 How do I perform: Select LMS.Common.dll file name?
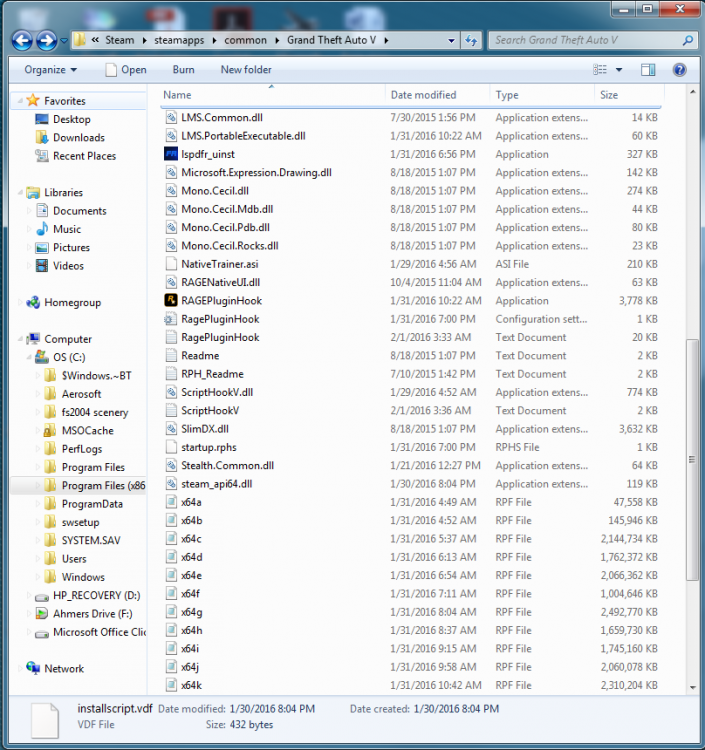pyautogui.click(x=222, y=118)
